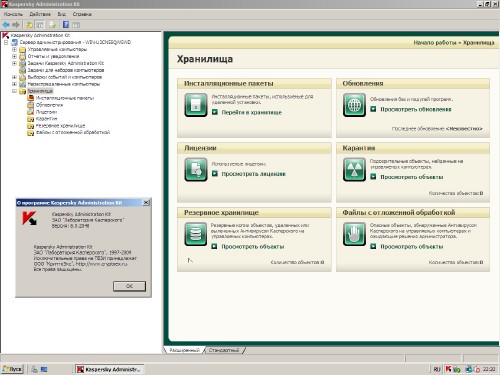This screenshot has width=500, height=375.
Task: Go back with the blue left arrow
Action: point(6,25)
